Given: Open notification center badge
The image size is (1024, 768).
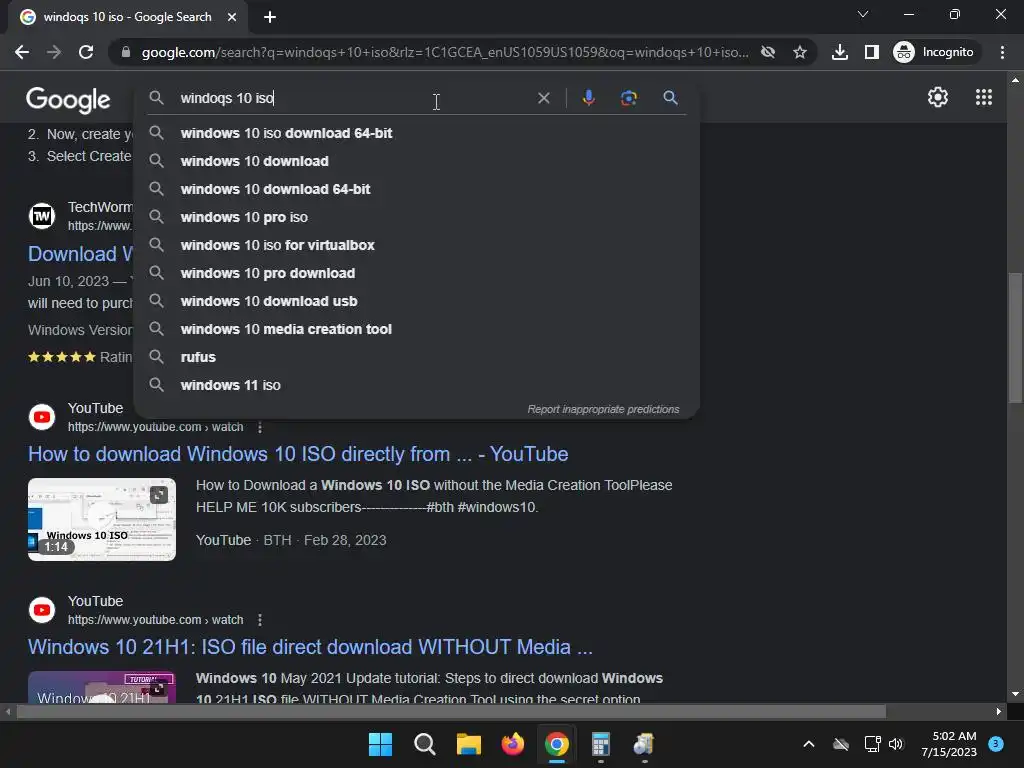Looking at the screenshot, I should (x=996, y=744).
